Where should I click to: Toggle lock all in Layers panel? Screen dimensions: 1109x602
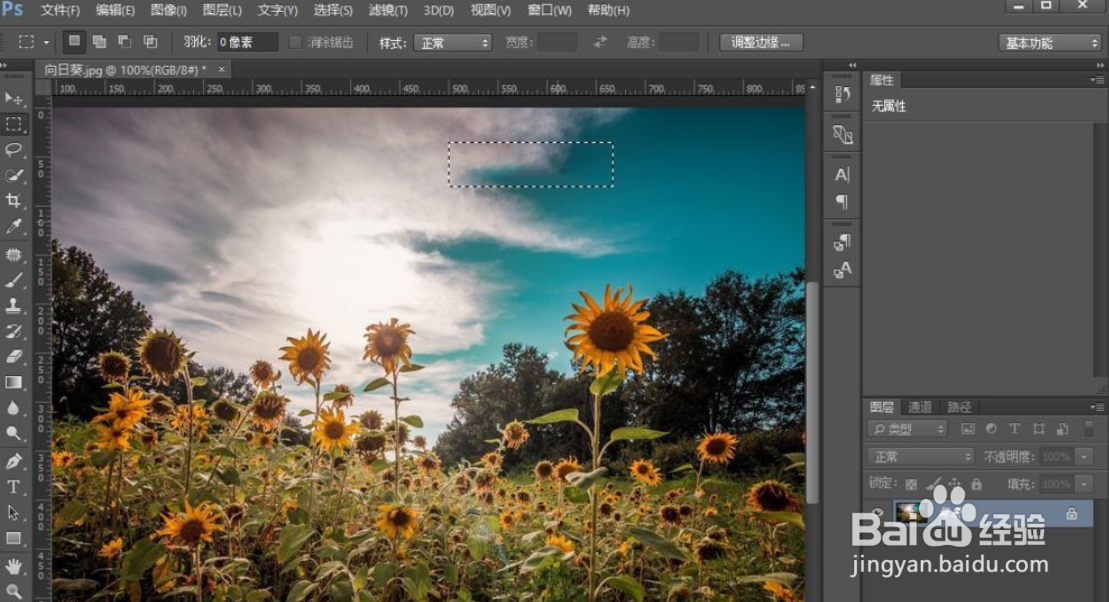977,485
